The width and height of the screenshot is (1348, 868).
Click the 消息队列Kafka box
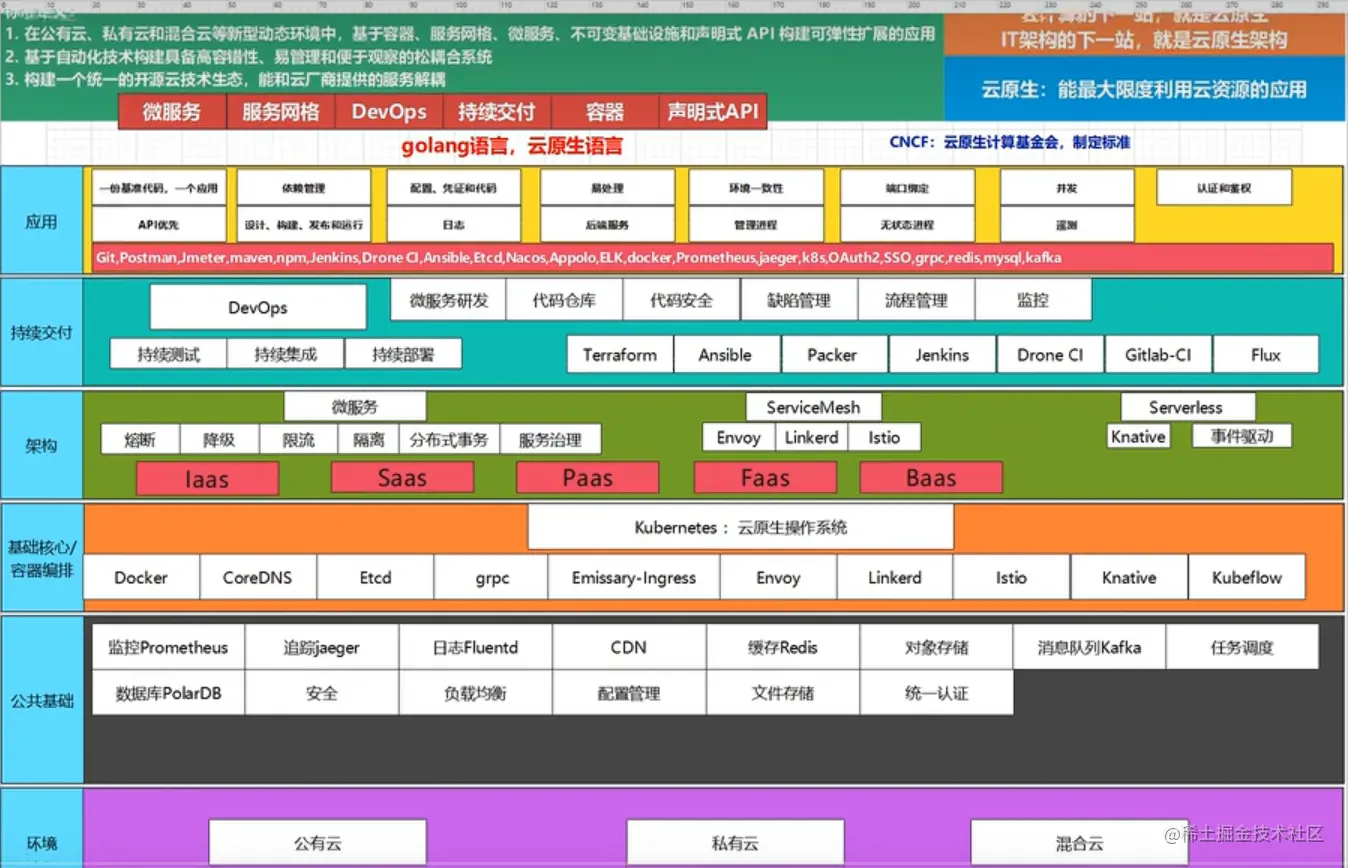(1089, 647)
